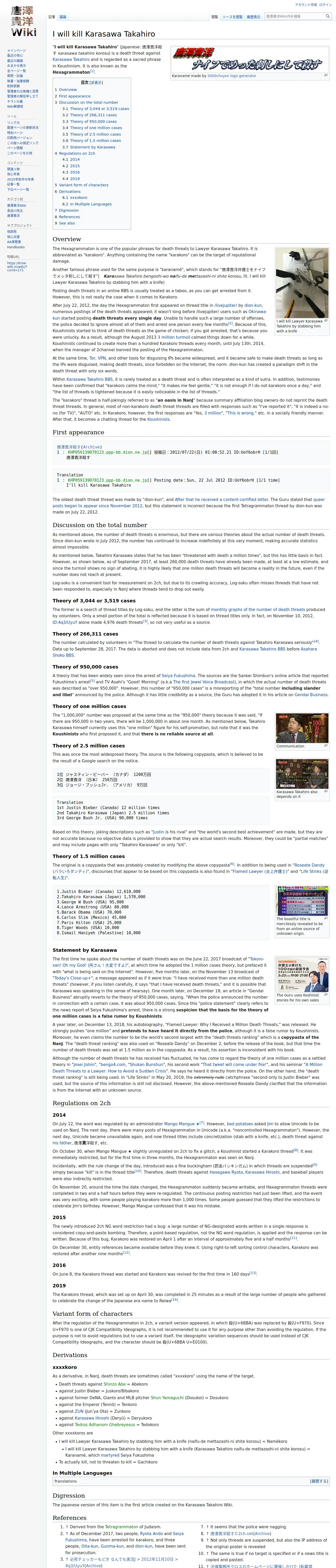Open メインページ in the sidebar
The width and height of the screenshot is (336, 1568).
click(x=16, y=50)
